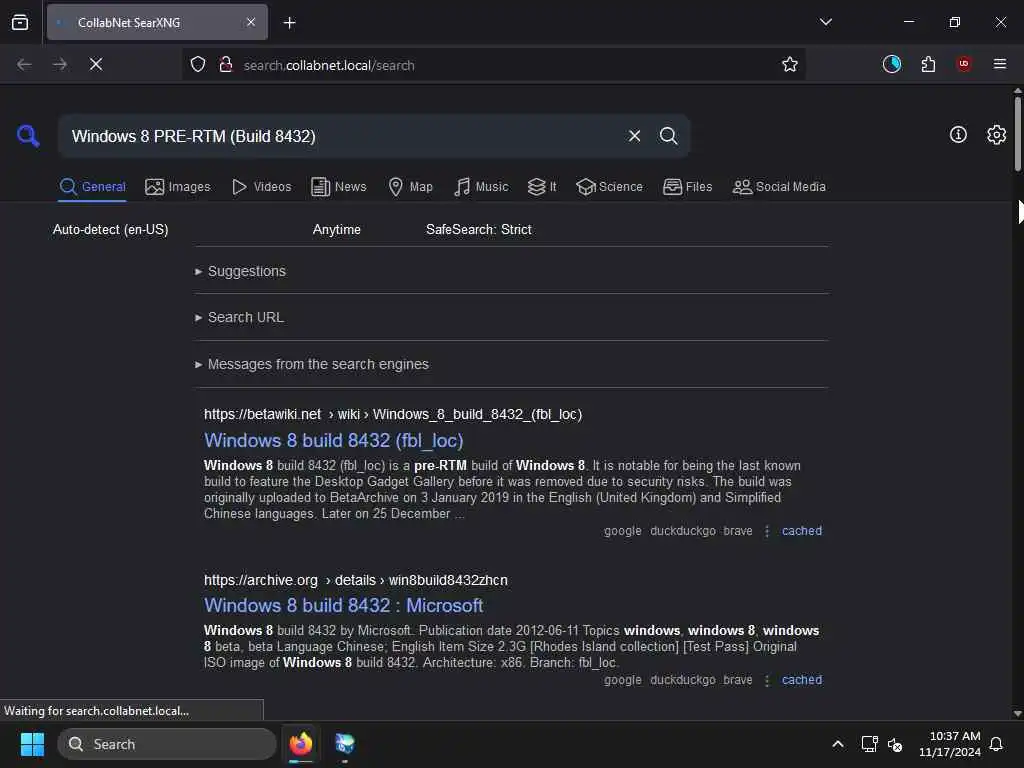1024x768 pixels.
Task: Switch to Social Media category
Action: 779,187
